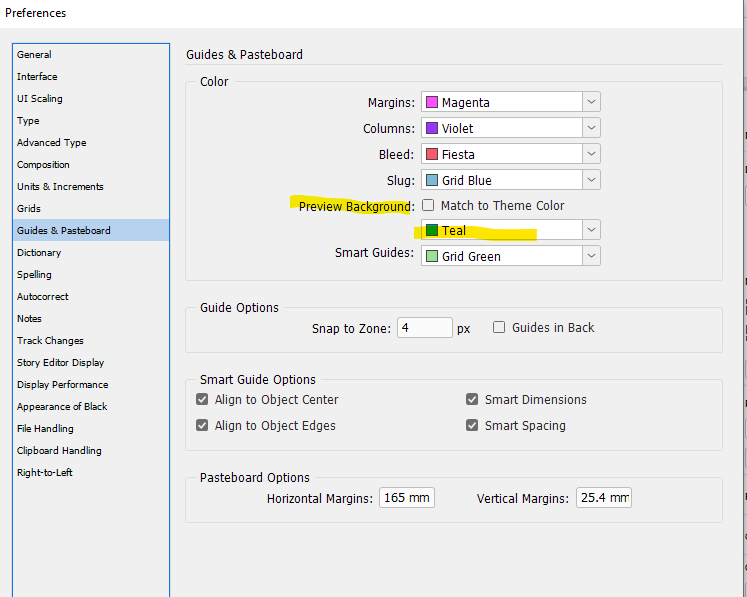Disable Align to Object Center

[x=203, y=399]
